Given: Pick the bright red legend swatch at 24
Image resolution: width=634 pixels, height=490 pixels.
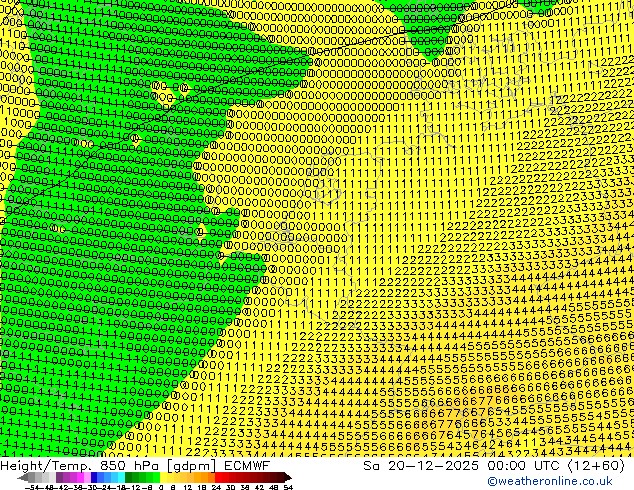Looking at the screenshot, I should (x=218, y=477).
